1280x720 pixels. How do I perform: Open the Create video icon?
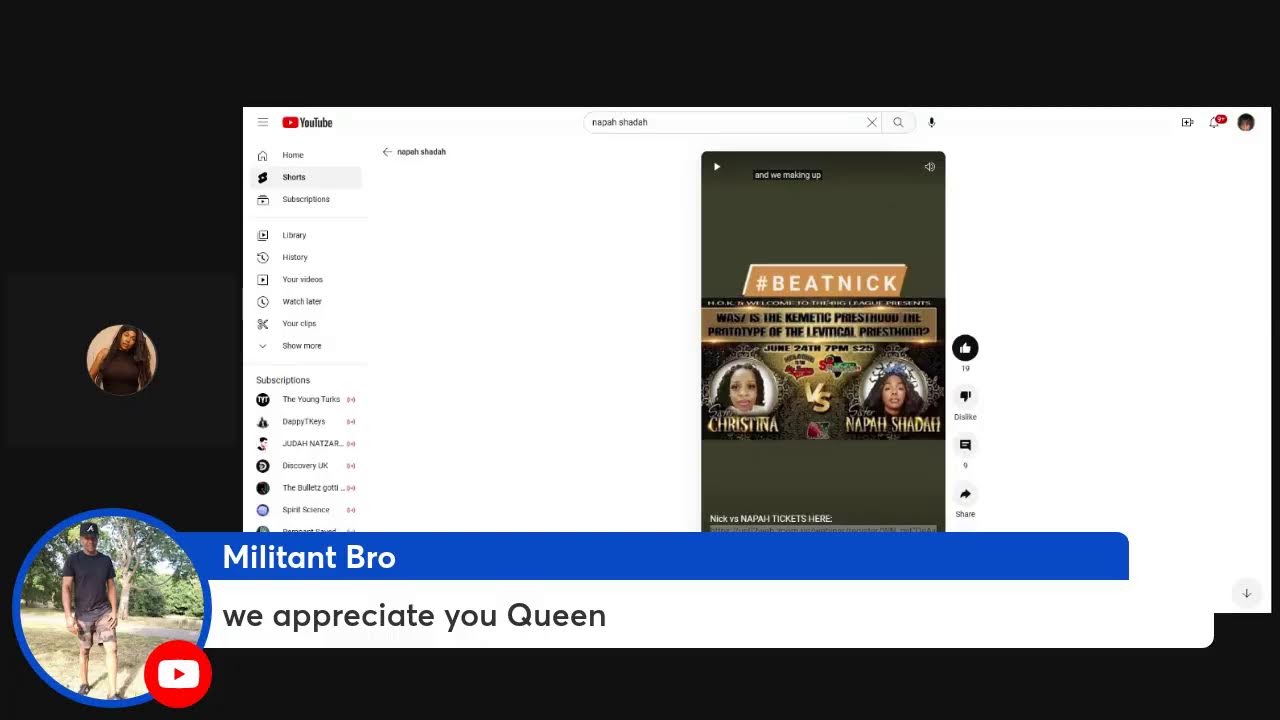(x=1187, y=122)
